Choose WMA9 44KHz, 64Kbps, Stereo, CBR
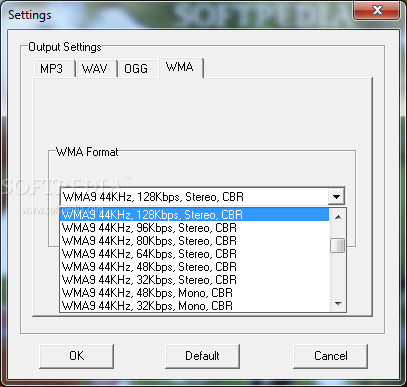The width and height of the screenshot is (407, 387). [x=195, y=254]
